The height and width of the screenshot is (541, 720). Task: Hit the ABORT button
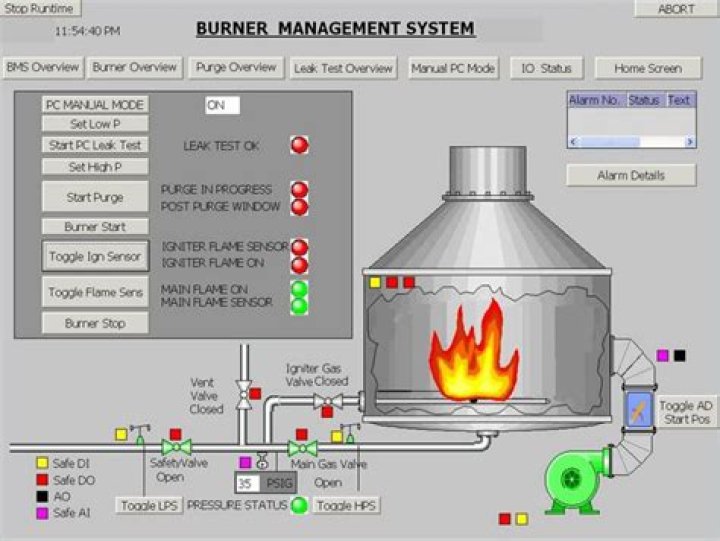tap(676, 8)
